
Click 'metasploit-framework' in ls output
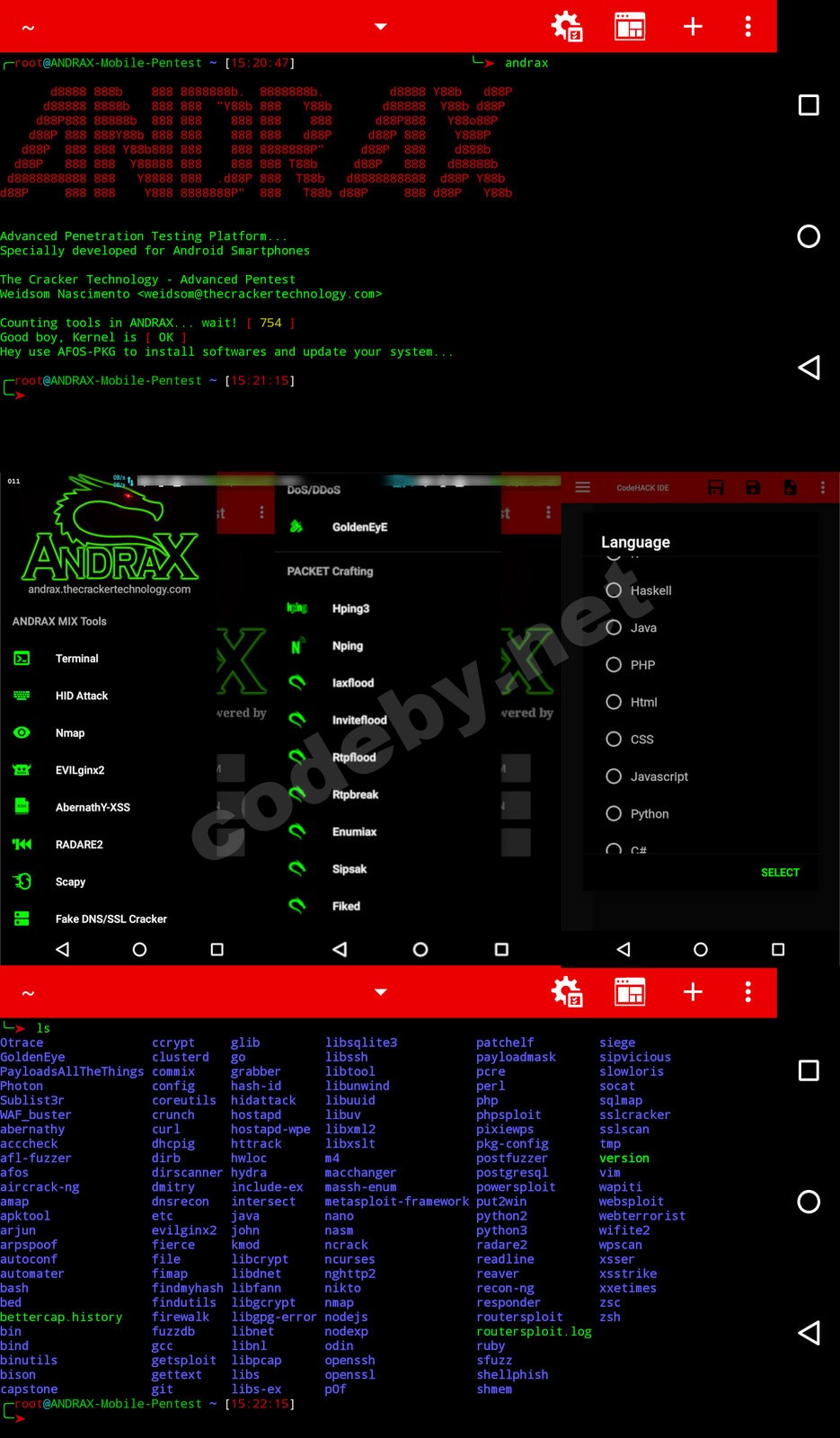(397, 1202)
